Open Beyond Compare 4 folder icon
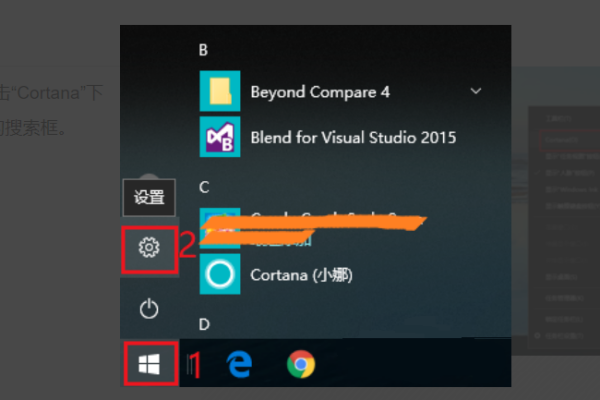The width and height of the screenshot is (600, 400). click(220, 91)
